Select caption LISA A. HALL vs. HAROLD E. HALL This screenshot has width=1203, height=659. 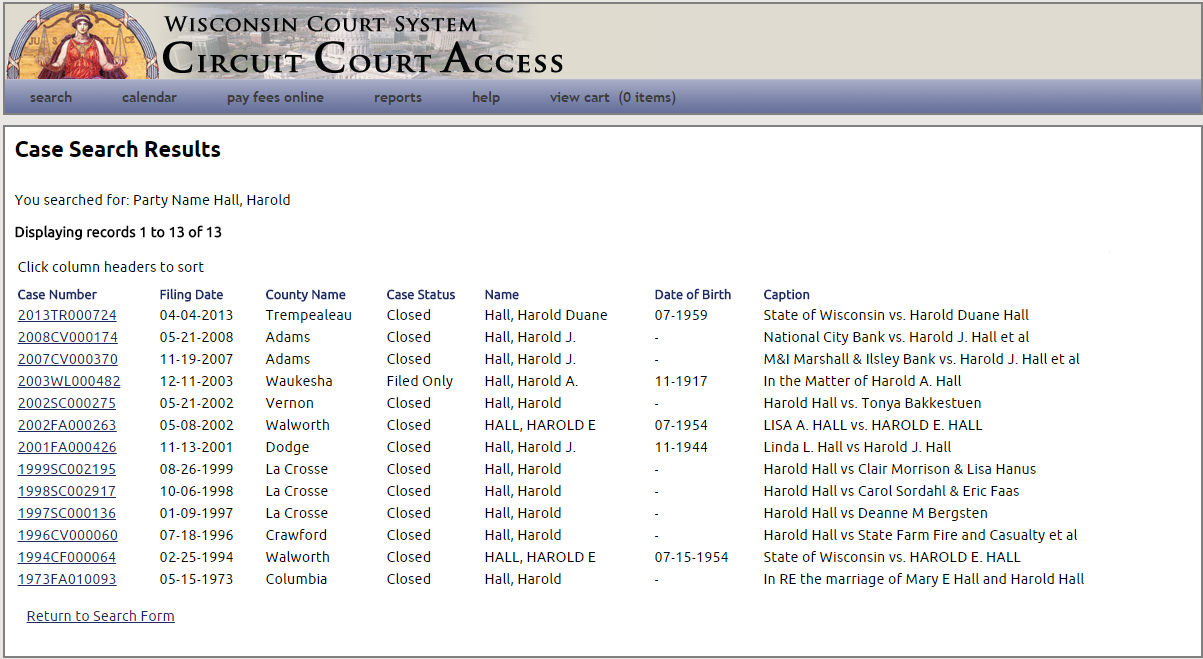(873, 425)
